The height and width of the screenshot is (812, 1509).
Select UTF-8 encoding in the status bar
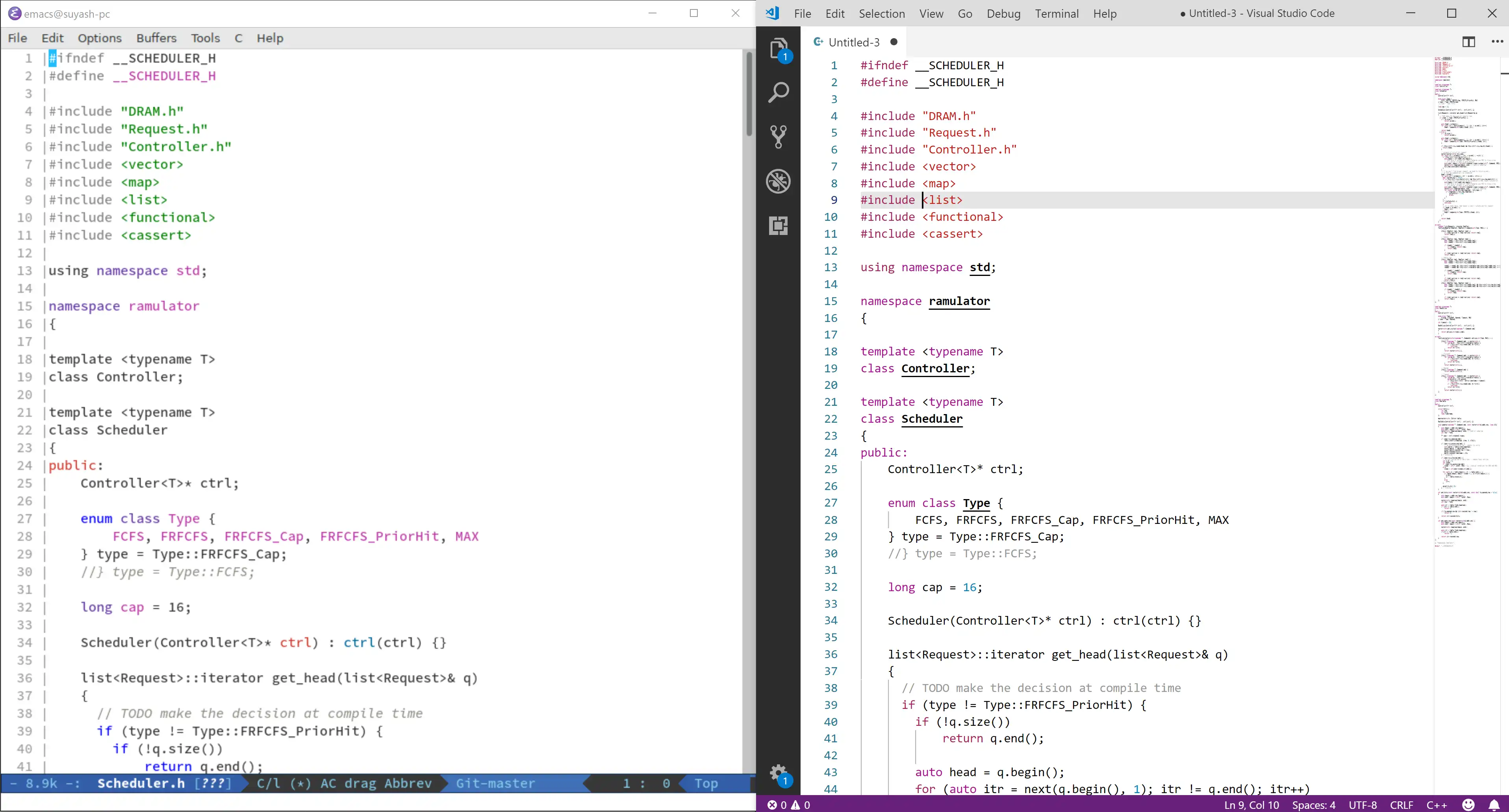[x=1363, y=805]
